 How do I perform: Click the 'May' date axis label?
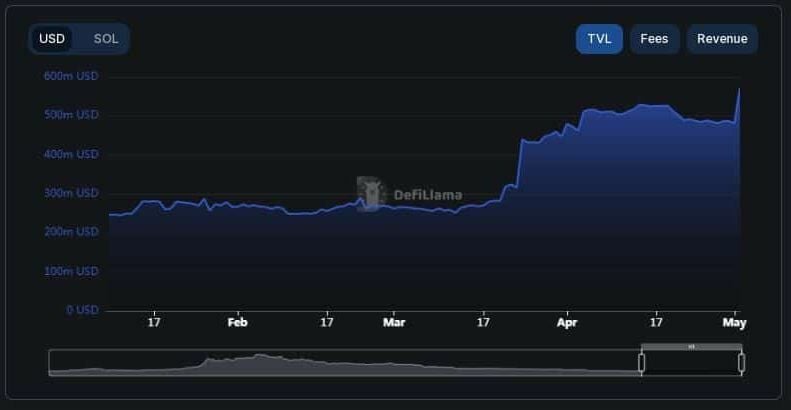pos(734,322)
